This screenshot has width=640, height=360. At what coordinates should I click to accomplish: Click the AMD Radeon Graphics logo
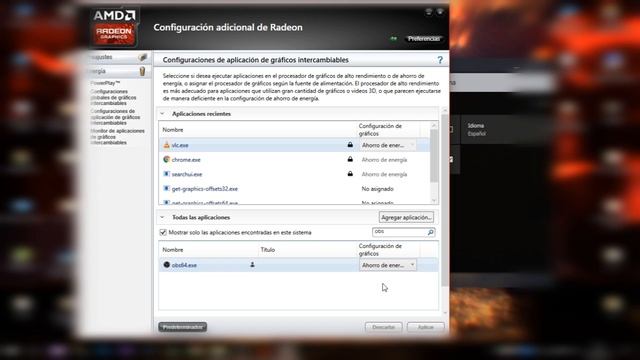114,27
